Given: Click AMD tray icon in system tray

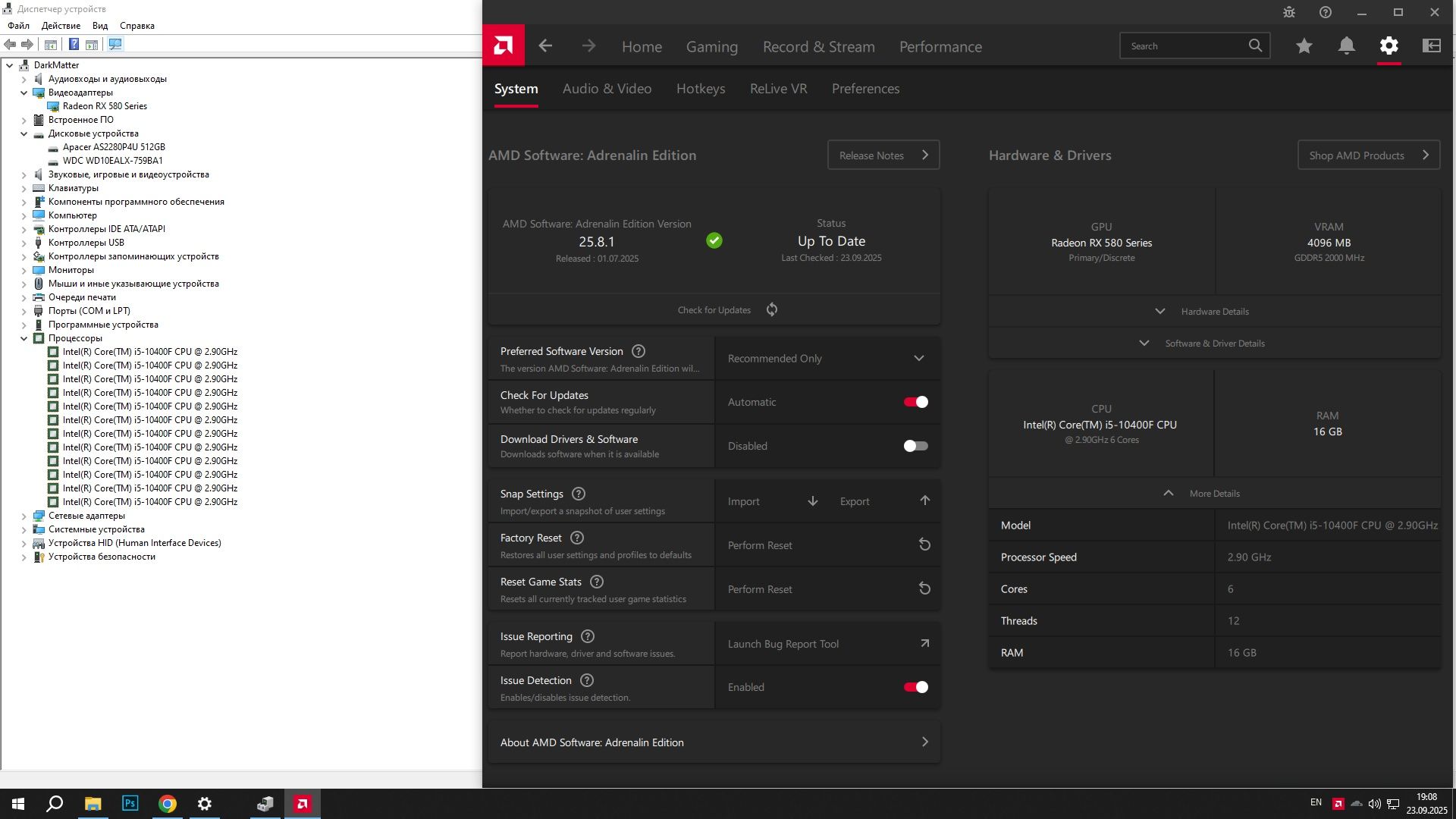Looking at the screenshot, I should coord(1338,804).
